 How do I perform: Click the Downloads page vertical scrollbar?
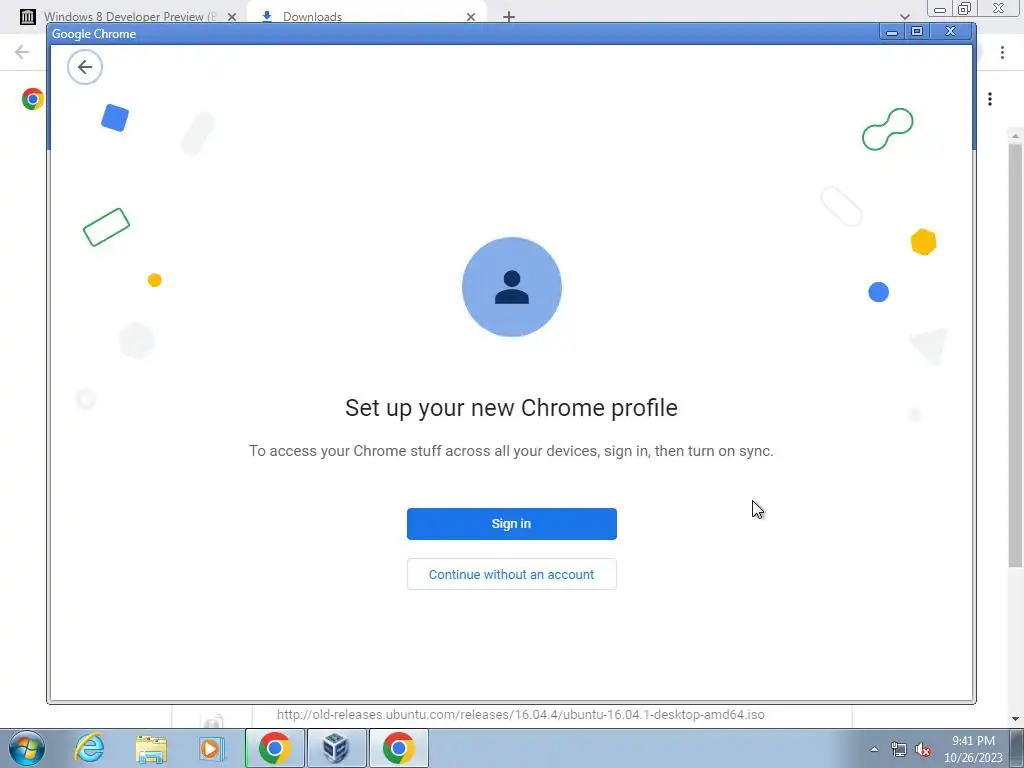point(1014,353)
